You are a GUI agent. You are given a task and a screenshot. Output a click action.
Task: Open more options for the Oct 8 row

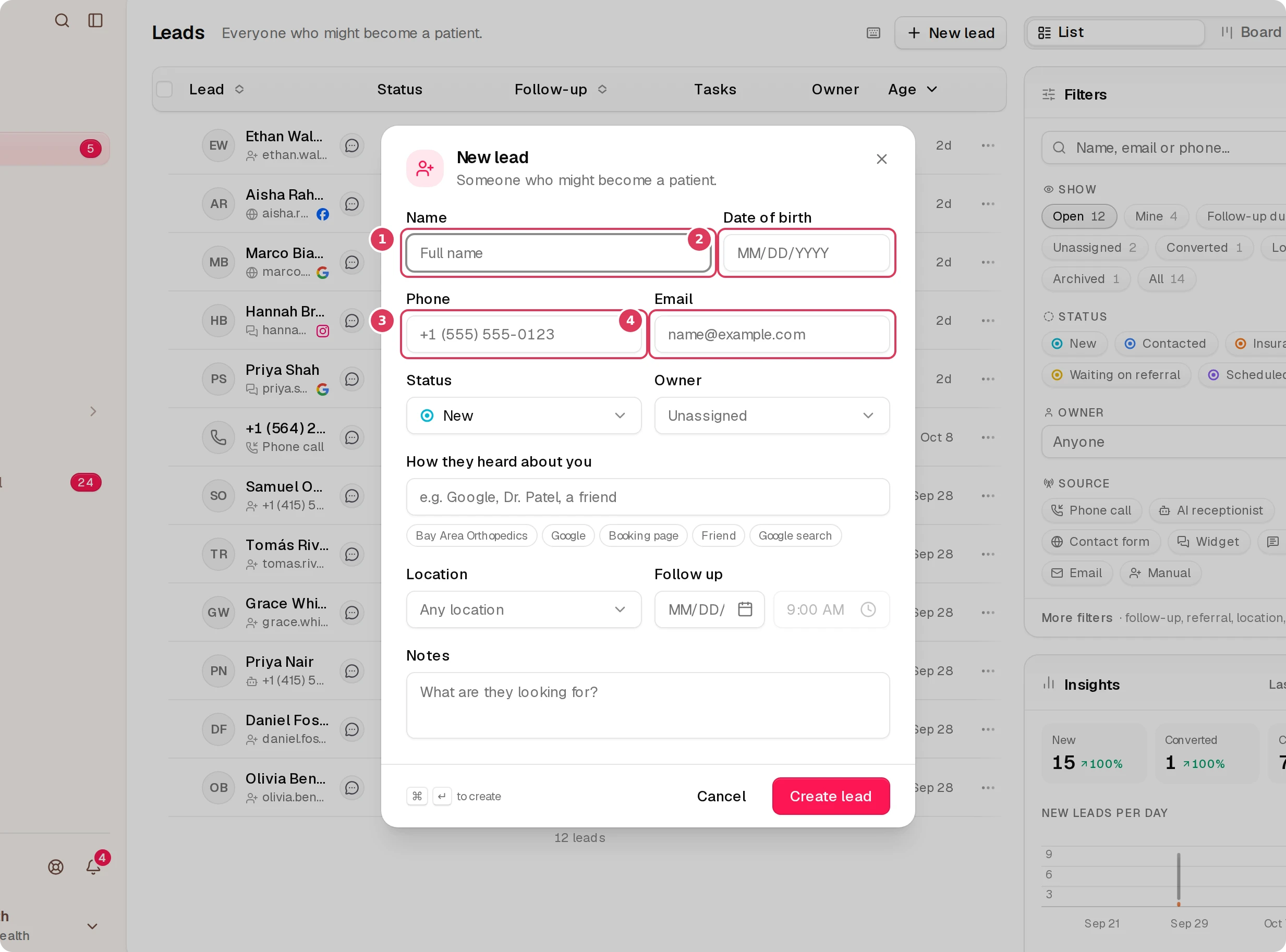tap(988, 437)
